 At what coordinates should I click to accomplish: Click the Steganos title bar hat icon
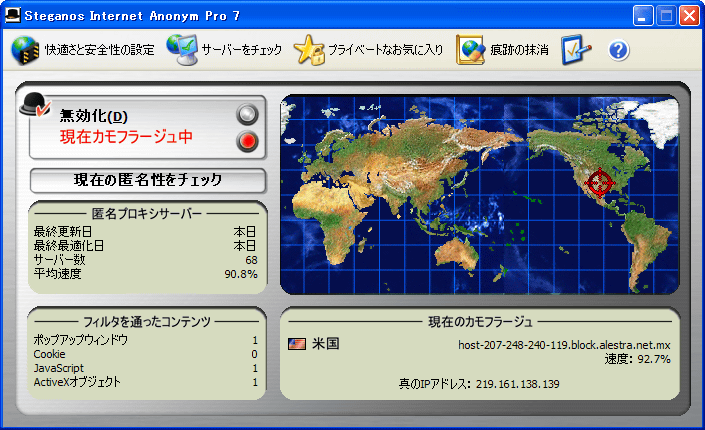tap(13, 15)
